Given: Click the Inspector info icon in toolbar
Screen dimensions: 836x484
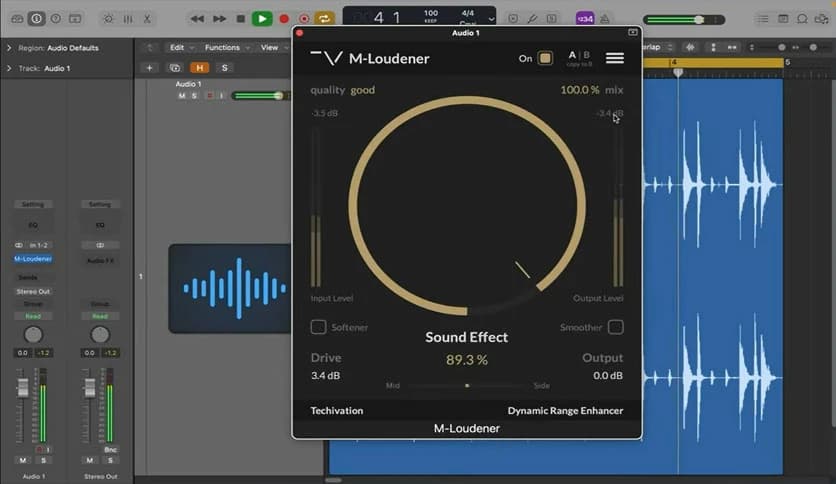Looking at the screenshot, I should tap(36, 18).
